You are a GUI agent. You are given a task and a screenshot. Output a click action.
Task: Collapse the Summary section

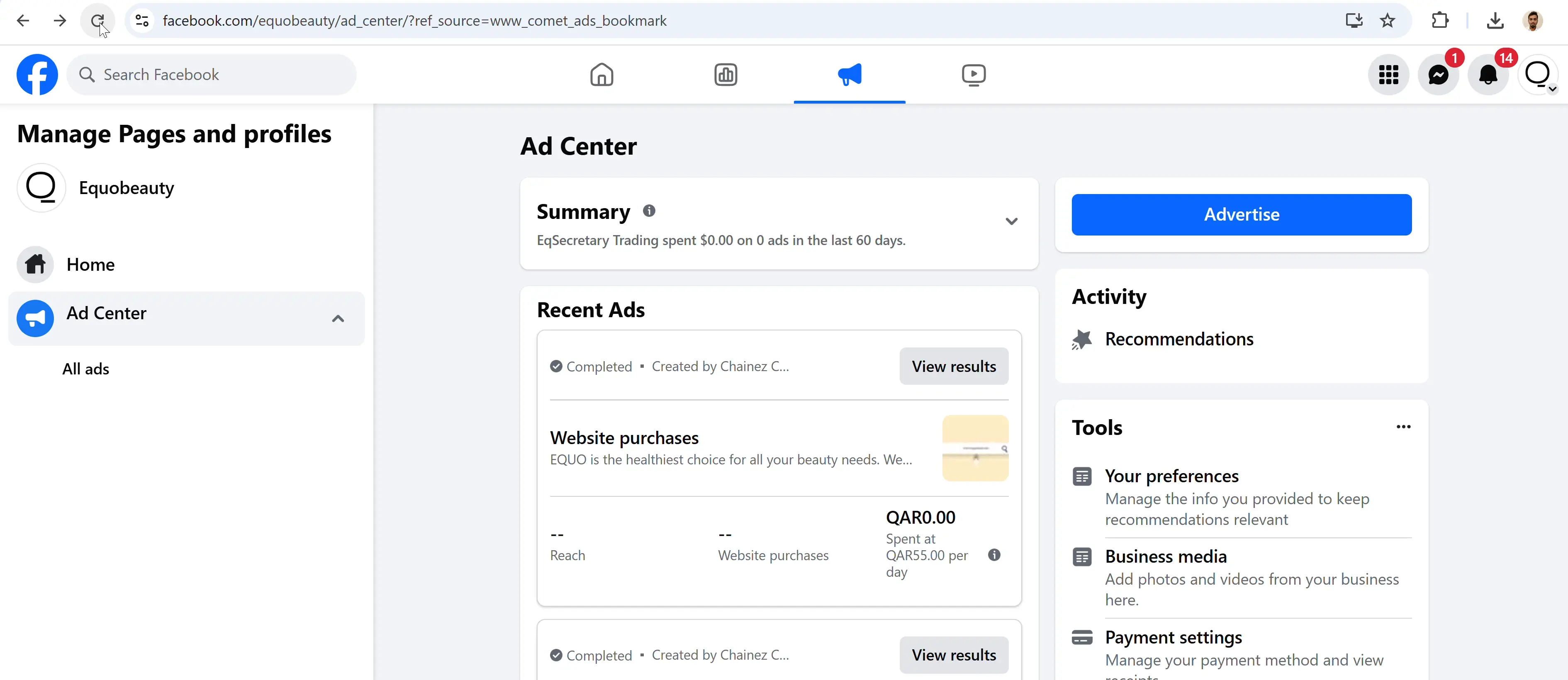pyautogui.click(x=1011, y=221)
